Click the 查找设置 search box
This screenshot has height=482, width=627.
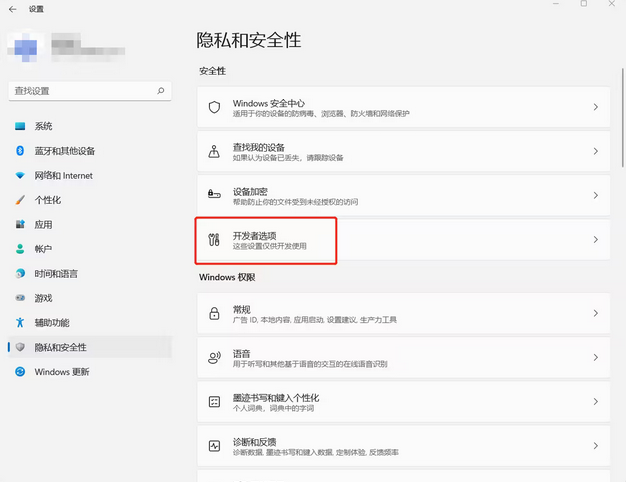pyautogui.click(x=90, y=91)
